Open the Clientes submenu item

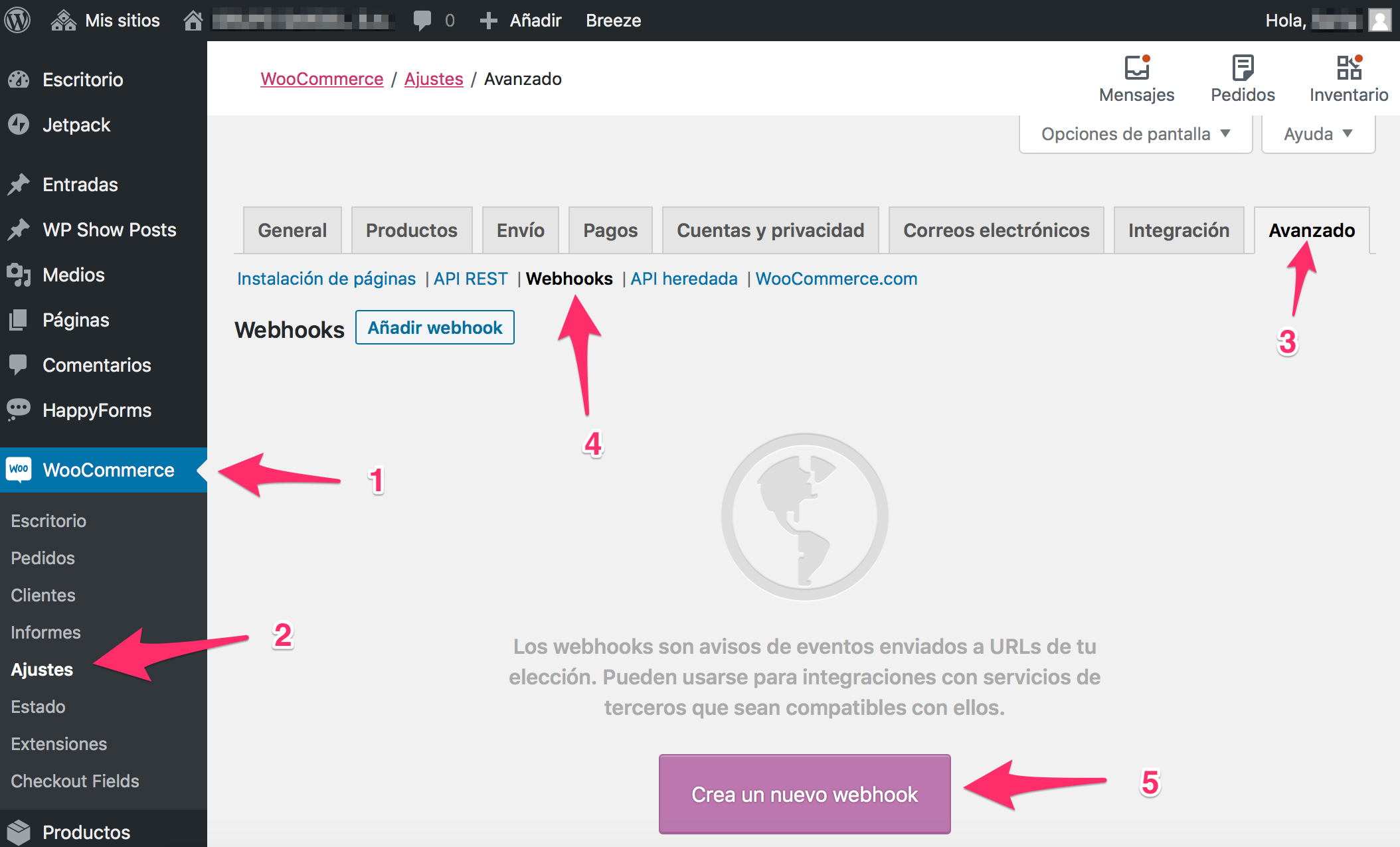coord(43,595)
